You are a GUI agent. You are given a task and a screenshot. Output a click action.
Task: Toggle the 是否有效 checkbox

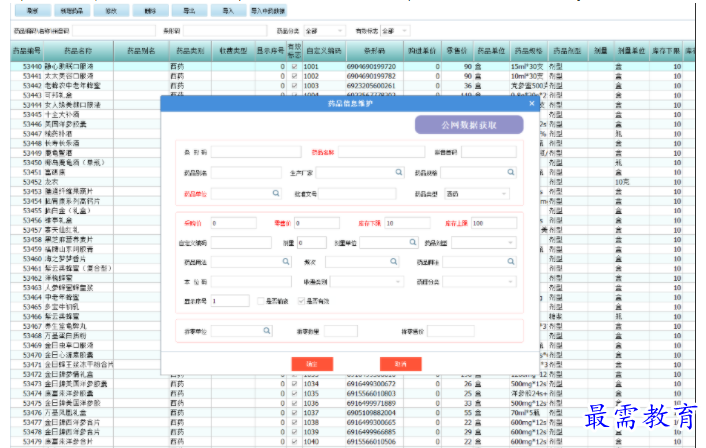(x=299, y=300)
